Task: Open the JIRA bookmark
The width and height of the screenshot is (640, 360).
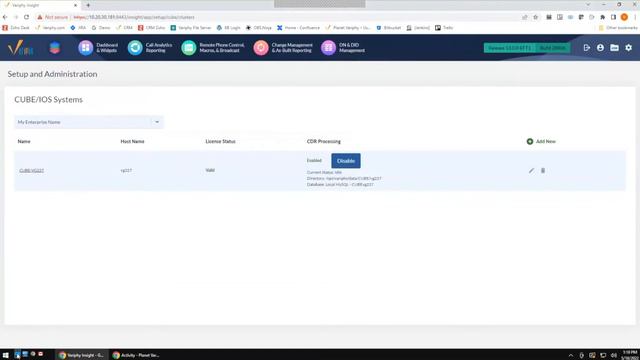Action: (x=78, y=28)
